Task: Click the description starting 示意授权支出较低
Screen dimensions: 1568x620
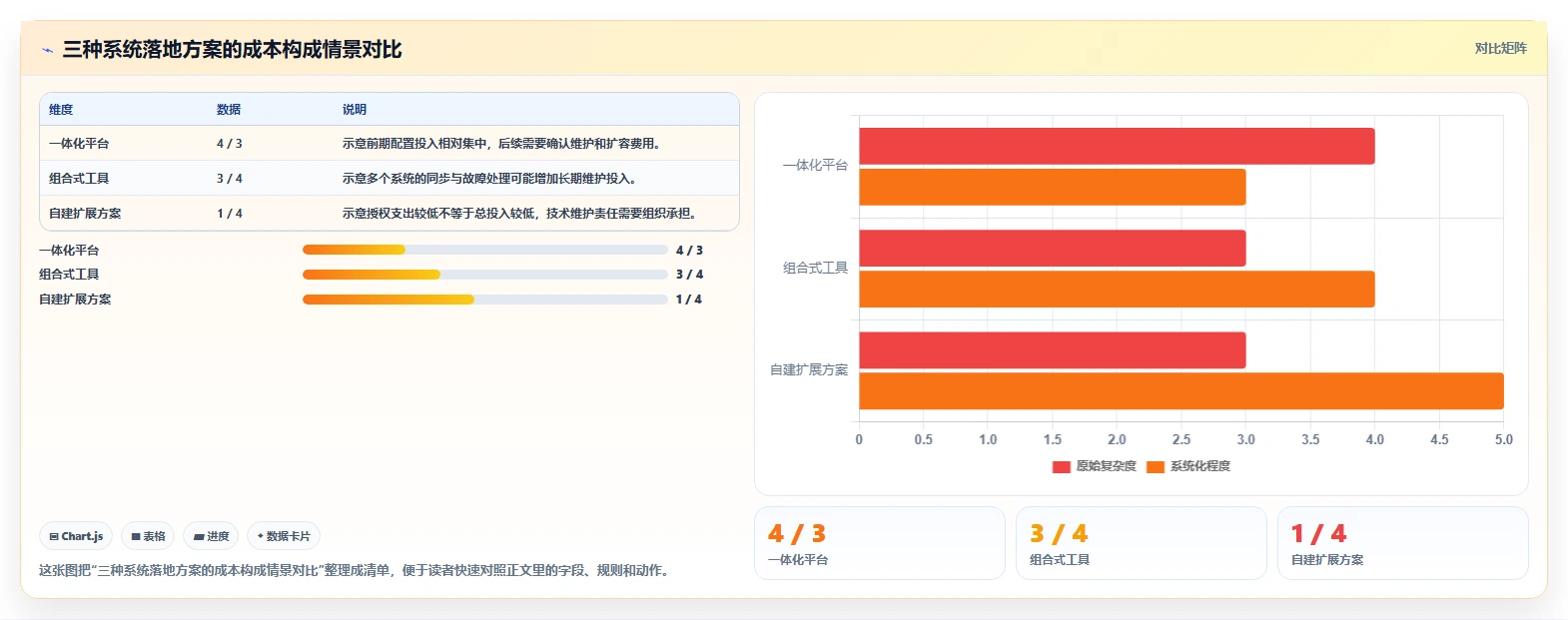Action: click(519, 214)
